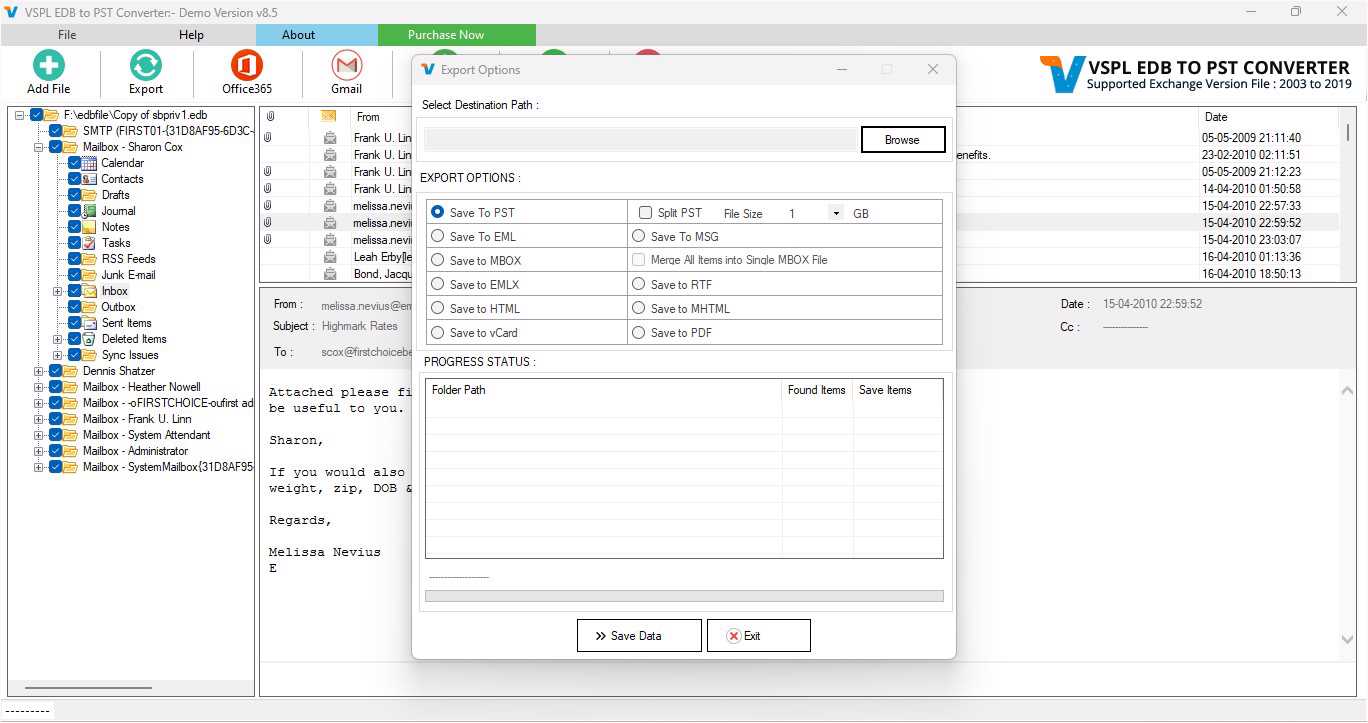The width and height of the screenshot is (1368, 723).
Task: Open the File Size GB dropdown
Action: tap(836, 213)
